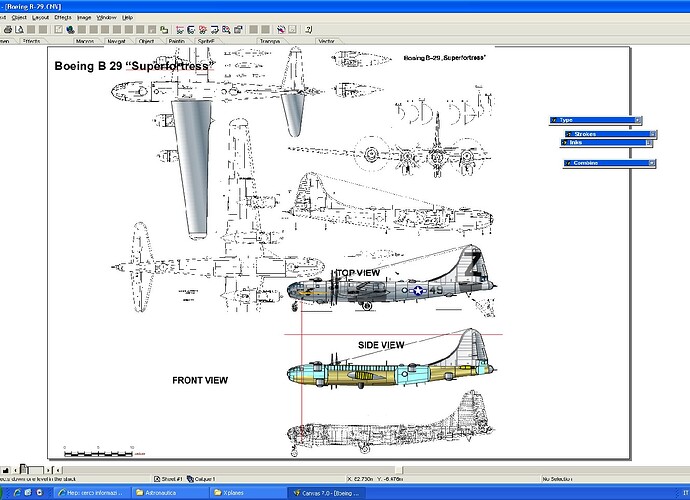690x500 pixels.
Task: Click the colored B-29 side profile drawing
Action: [x=392, y=359]
